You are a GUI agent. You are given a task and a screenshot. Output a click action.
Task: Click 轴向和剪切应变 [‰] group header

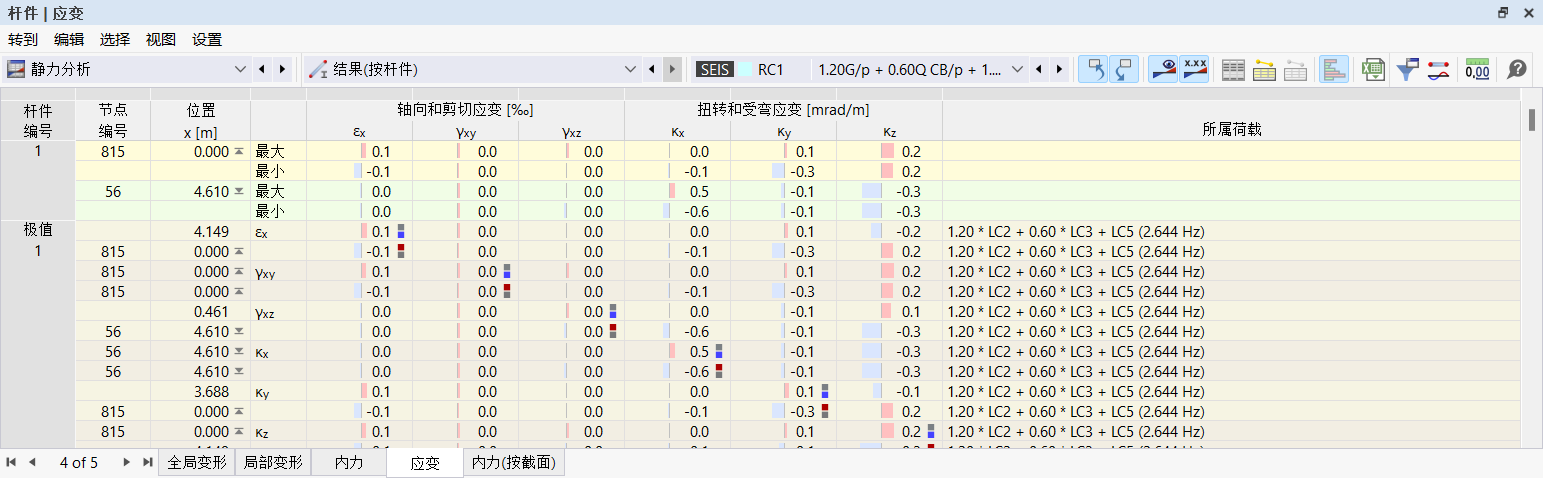[465, 110]
